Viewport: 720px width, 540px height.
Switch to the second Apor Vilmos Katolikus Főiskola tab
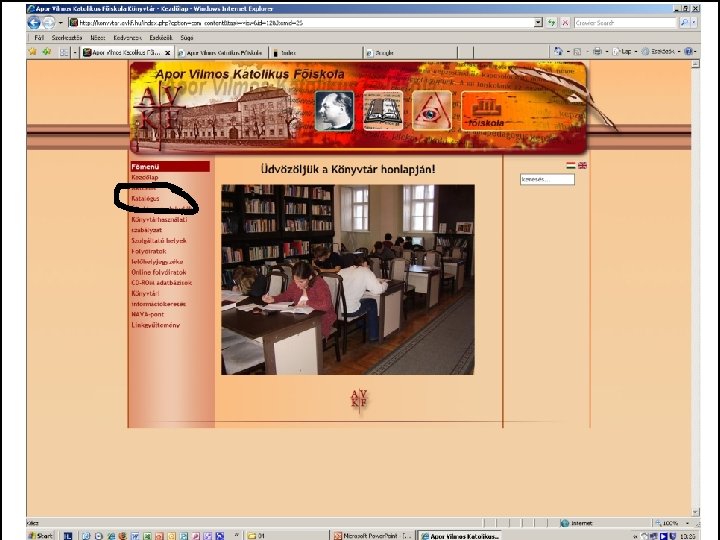(220, 53)
